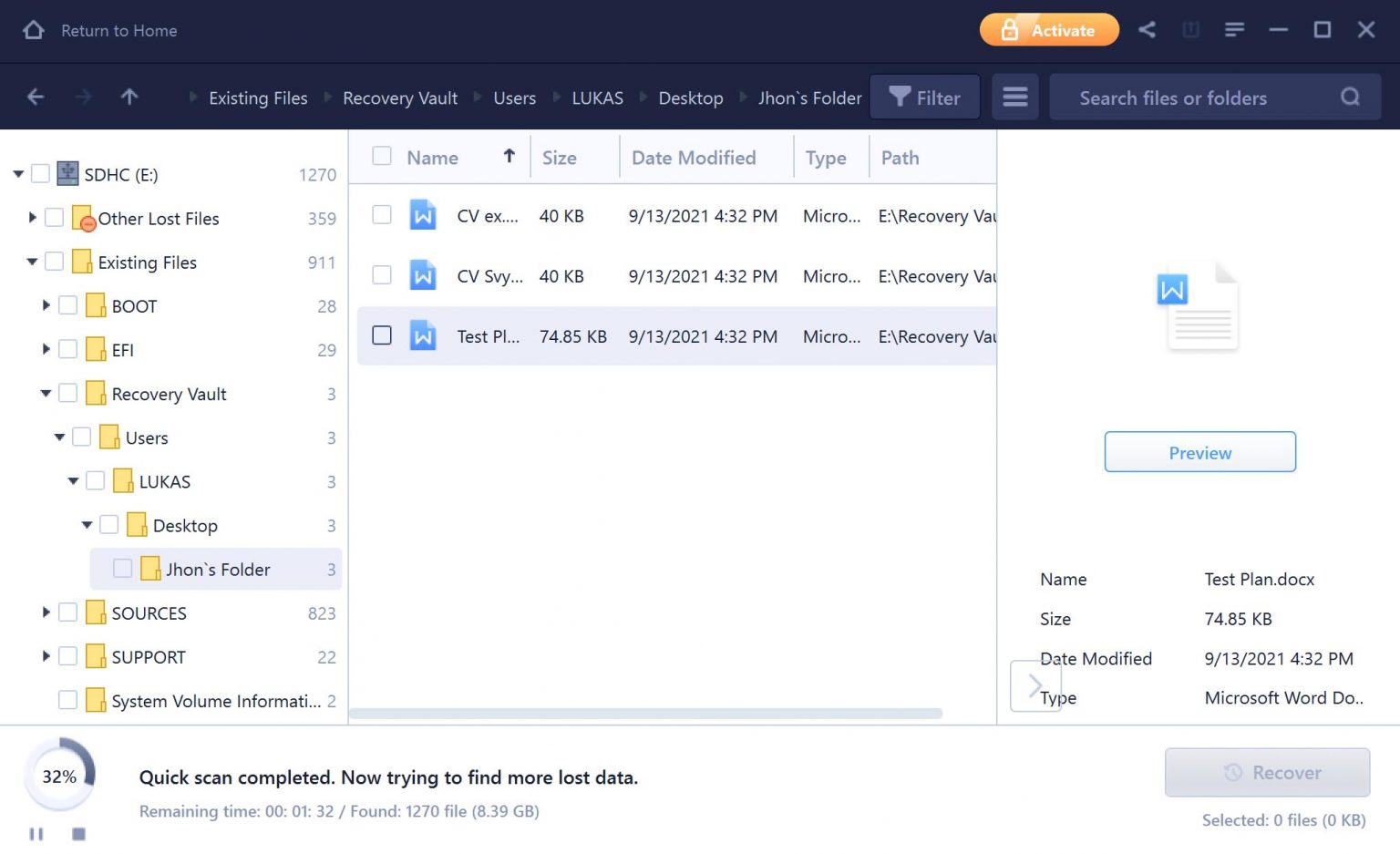Open Desktop from the breadcrumb path

pyautogui.click(x=690, y=98)
